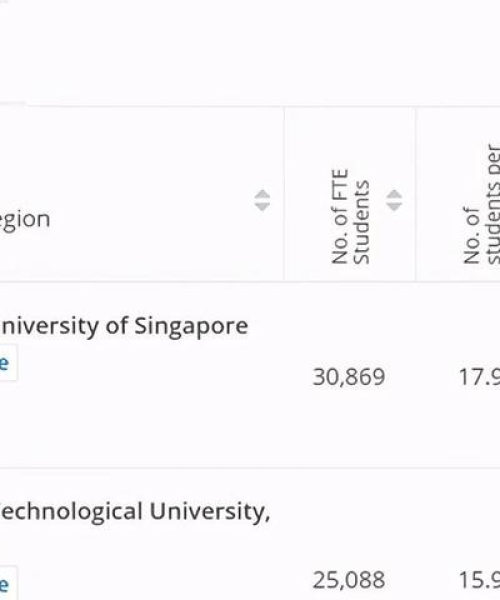Click sort arrows beside No. of FTE Students
The width and height of the screenshot is (500, 600).
pos(394,200)
